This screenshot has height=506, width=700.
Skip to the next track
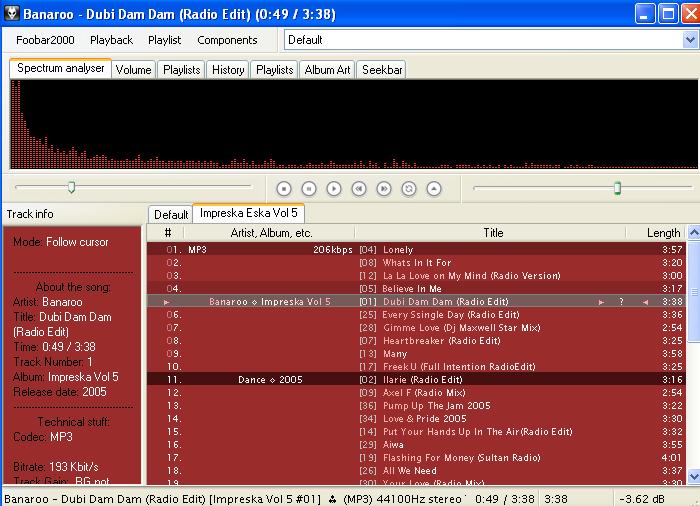pyautogui.click(x=384, y=189)
